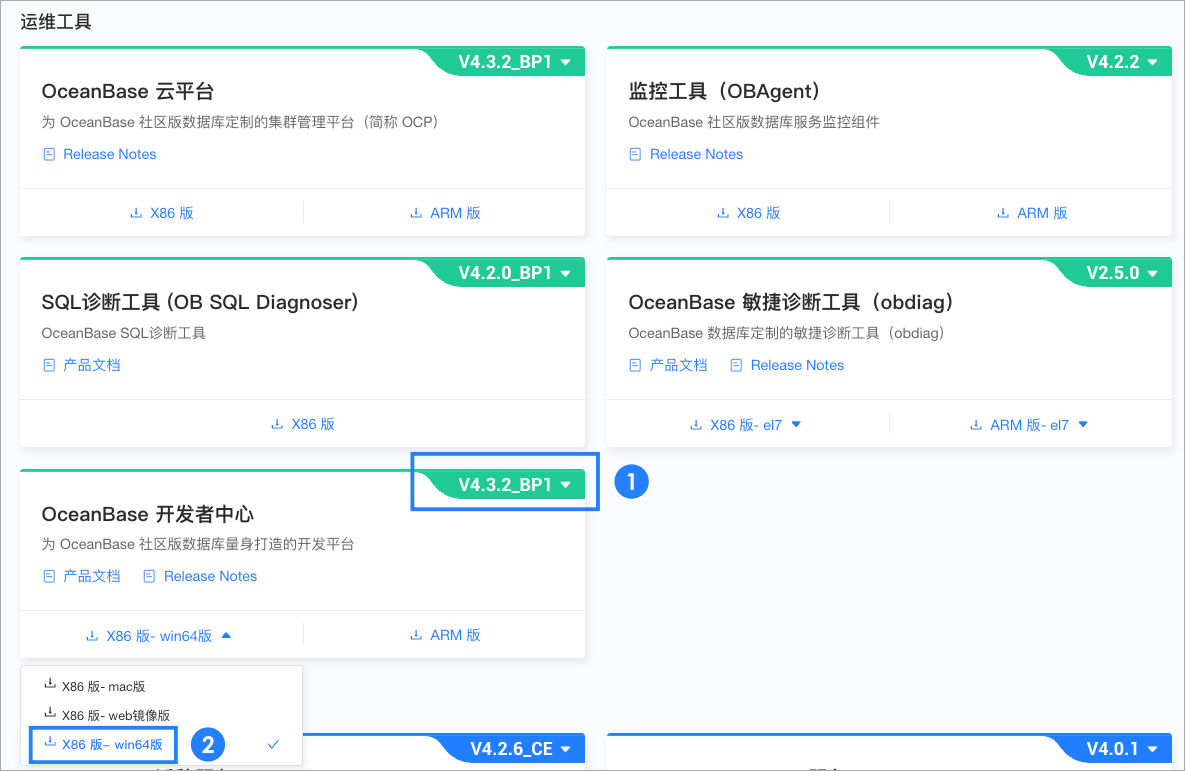Click the download icon beside obdiag X86 版- el7
Image resolution: width=1185 pixels, height=771 pixels.
tap(696, 424)
